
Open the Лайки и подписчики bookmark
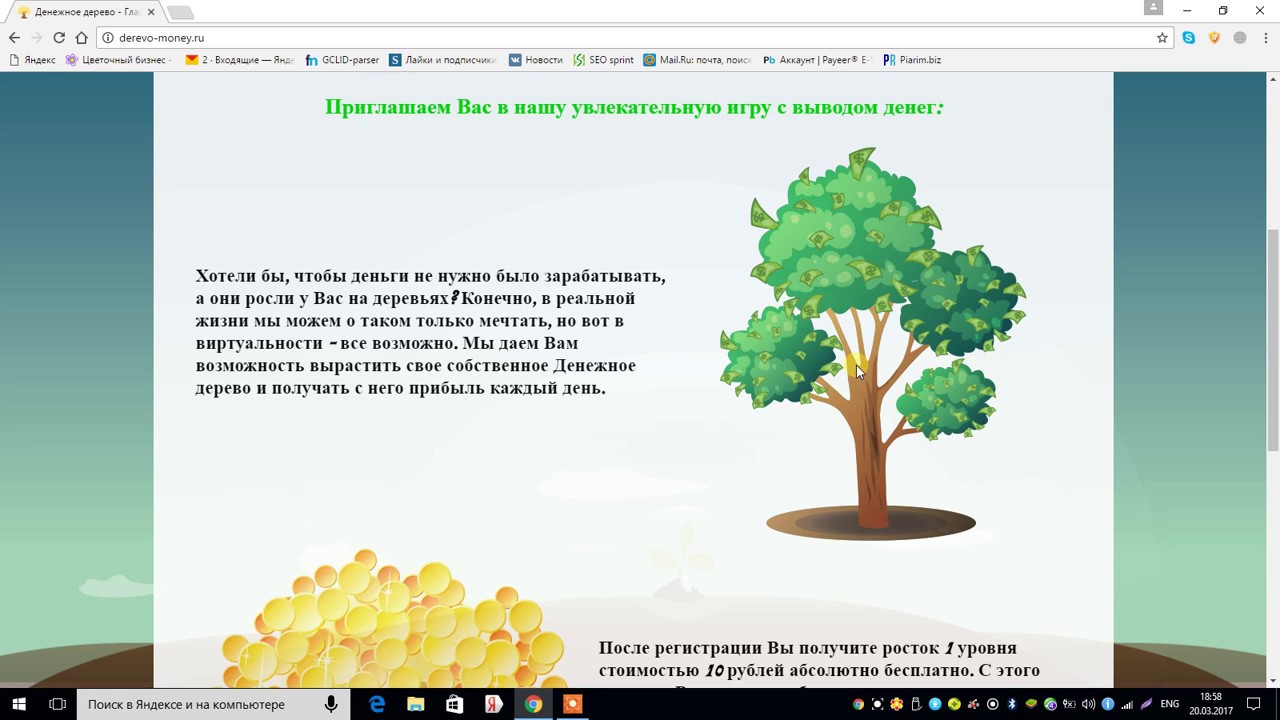tap(443, 60)
